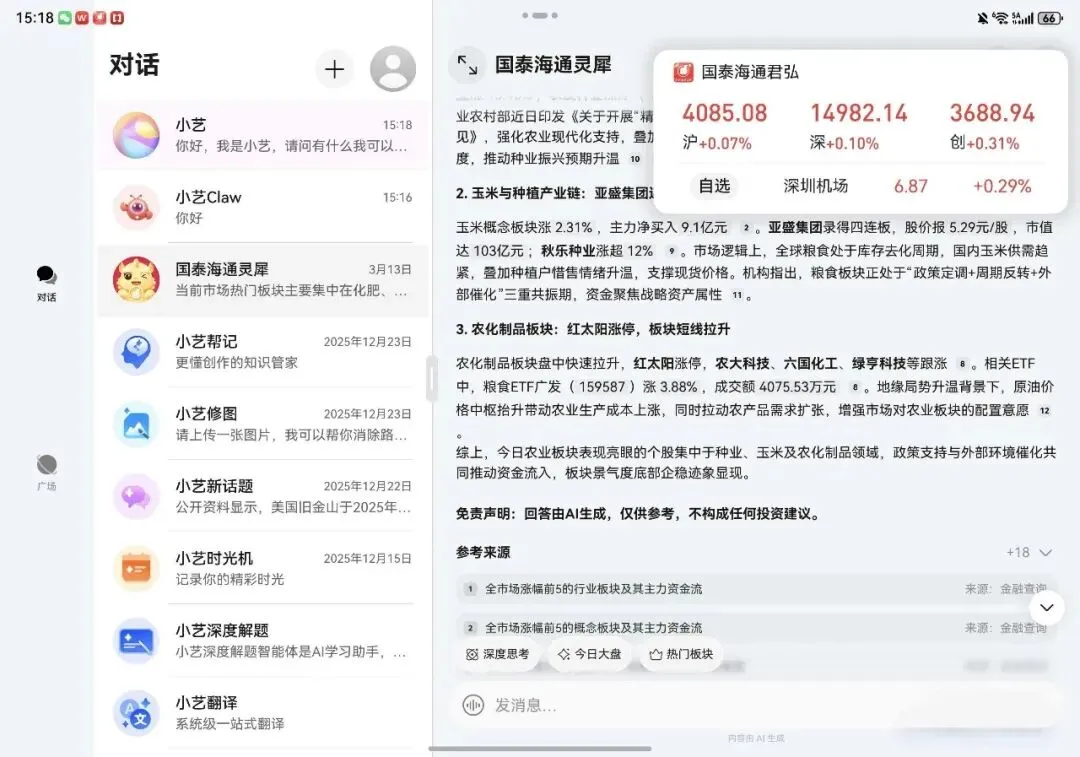
Task: Click citation number 11 in the answer
Action: tap(737, 295)
